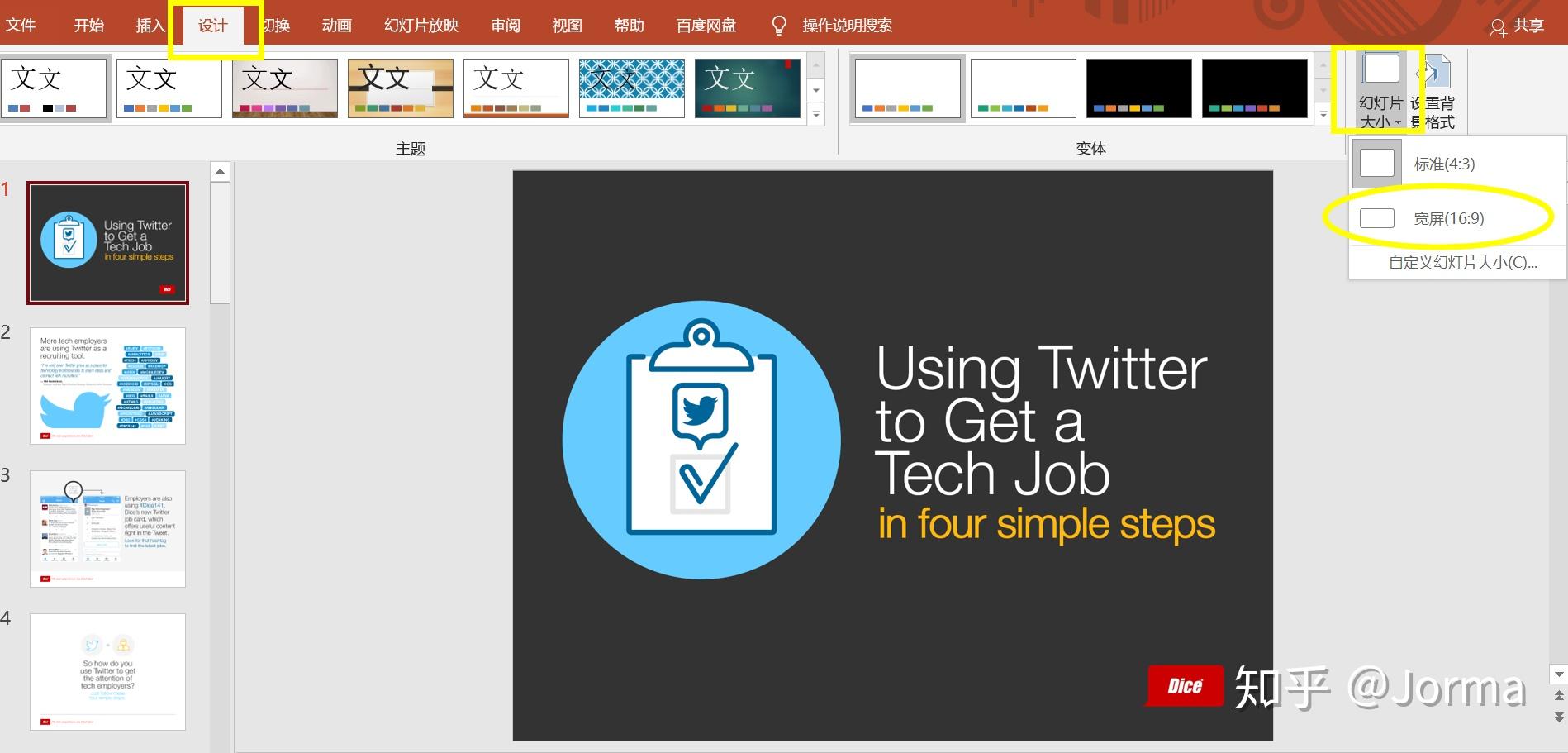Viewport: 1568px width, 753px height.
Task: Switch to the 插入 ribbon tab
Action: pos(150,26)
